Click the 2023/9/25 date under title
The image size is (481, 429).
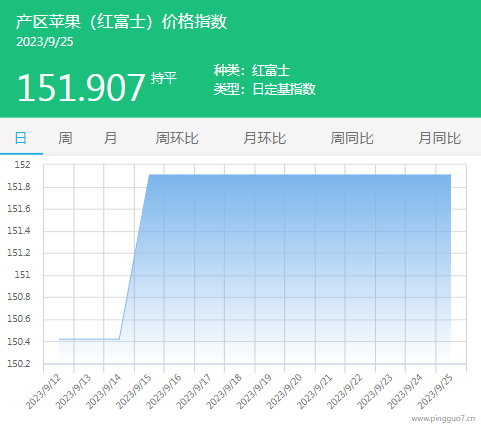click(45, 42)
